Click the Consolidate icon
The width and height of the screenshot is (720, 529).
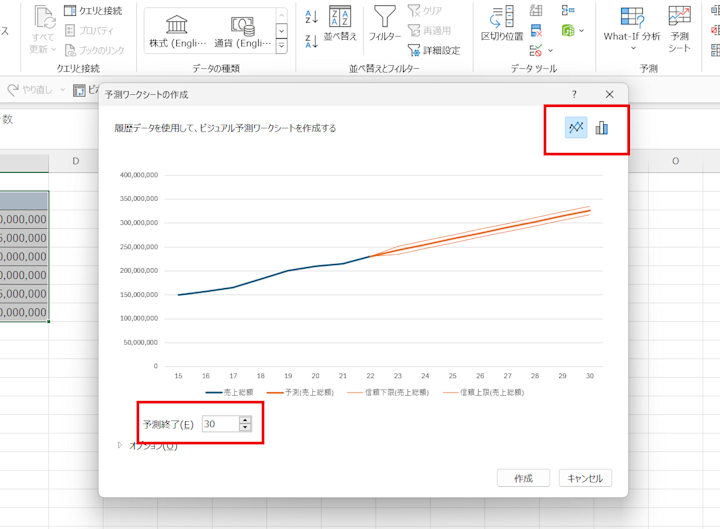click(x=568, y=10)
